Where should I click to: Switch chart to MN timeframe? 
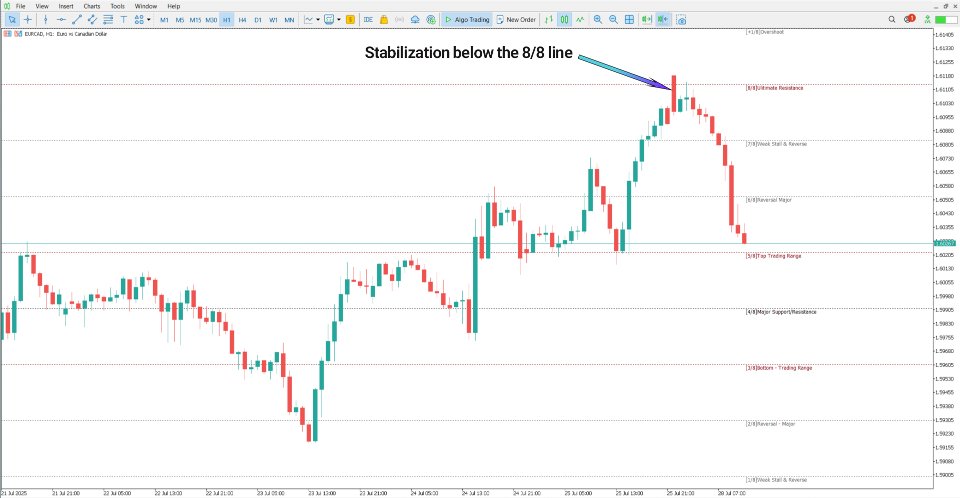289,20
